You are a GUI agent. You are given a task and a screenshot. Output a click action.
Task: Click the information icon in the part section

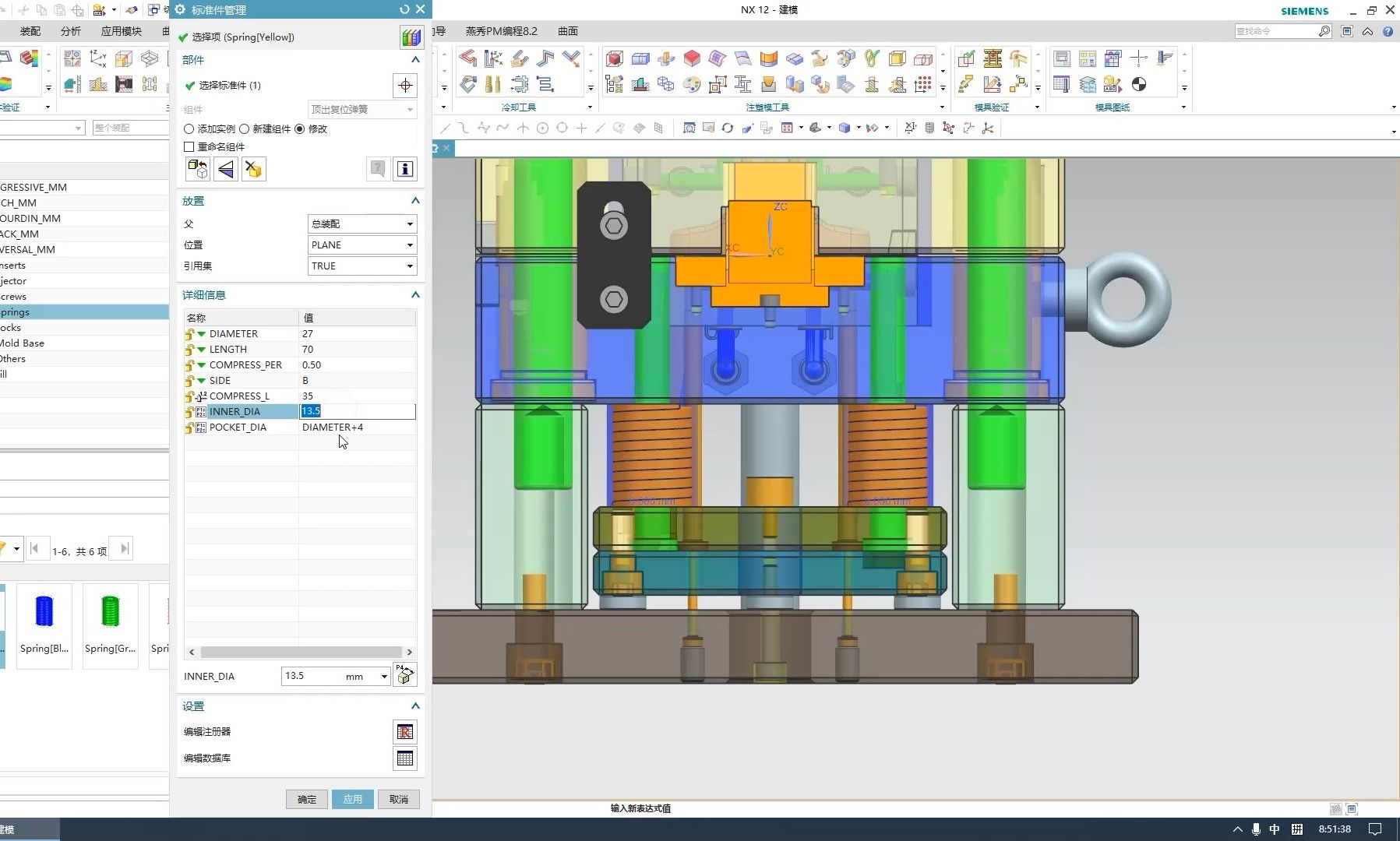(404, 169)
